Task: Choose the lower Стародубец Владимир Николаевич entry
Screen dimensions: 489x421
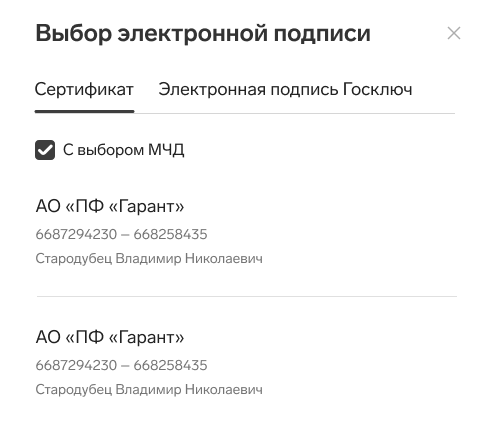Action: [149, 390]
